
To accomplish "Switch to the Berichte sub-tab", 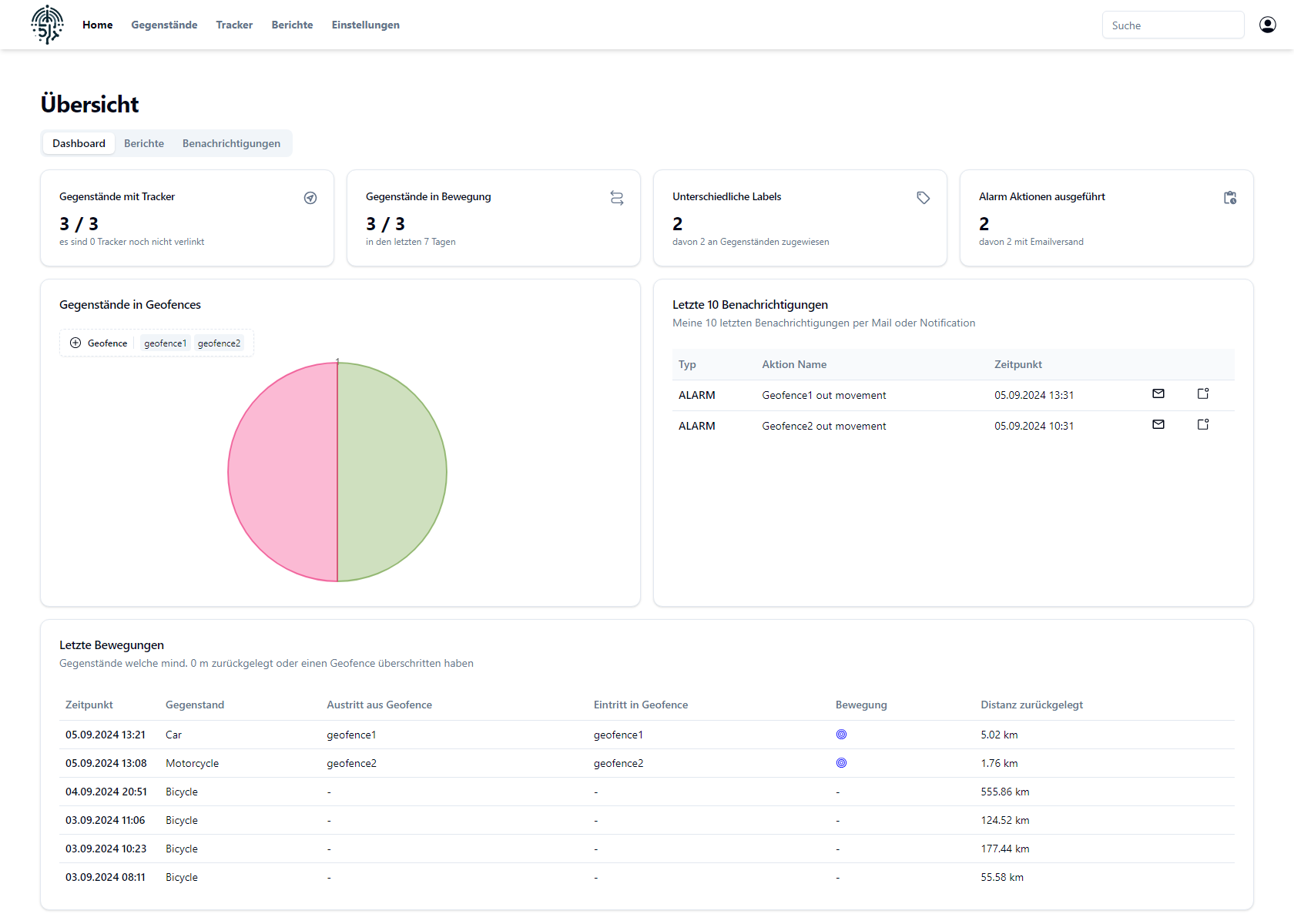I will [x=144, y=143].
